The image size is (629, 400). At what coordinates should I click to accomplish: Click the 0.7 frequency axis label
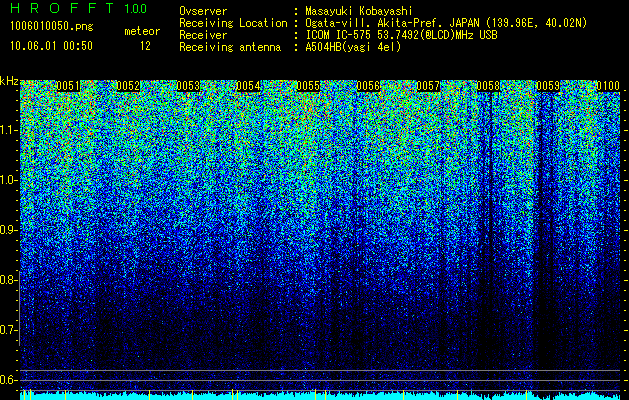[9, 330]
